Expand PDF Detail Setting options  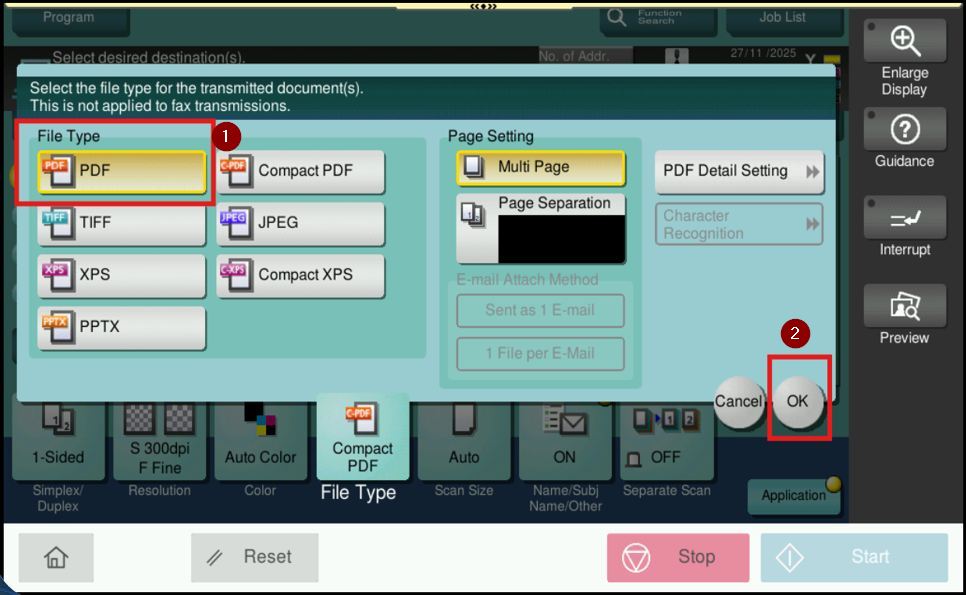pyautogui.click(x=739, y=172)
